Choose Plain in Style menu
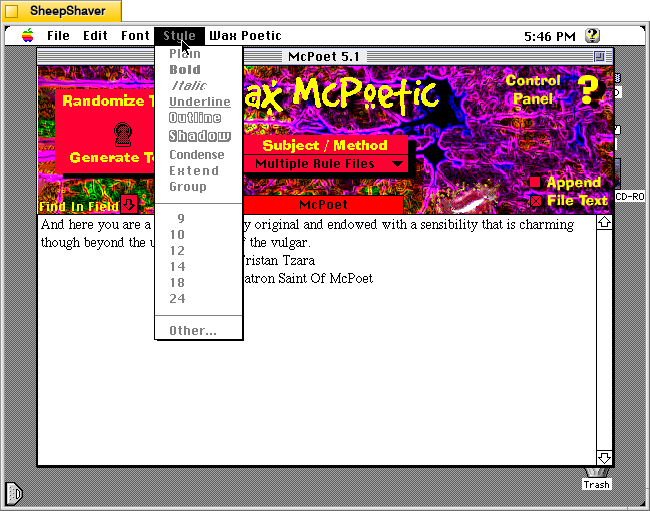 (x=199, y=54)
